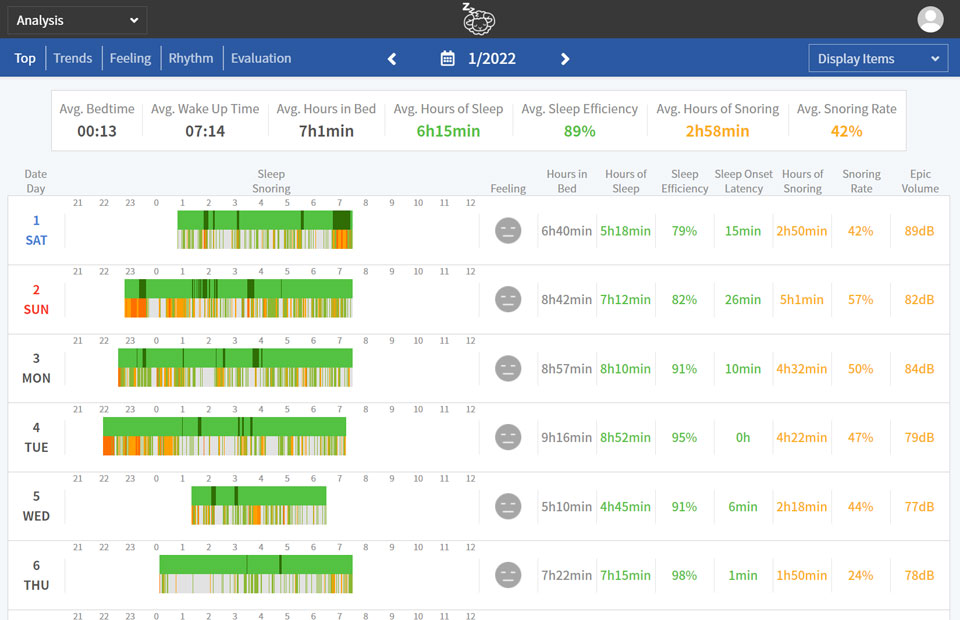Select the date link 3 MON
Image resolution: width=960 pixels, height=620 pixels.
pyautogui.click(x=36, y=368)
